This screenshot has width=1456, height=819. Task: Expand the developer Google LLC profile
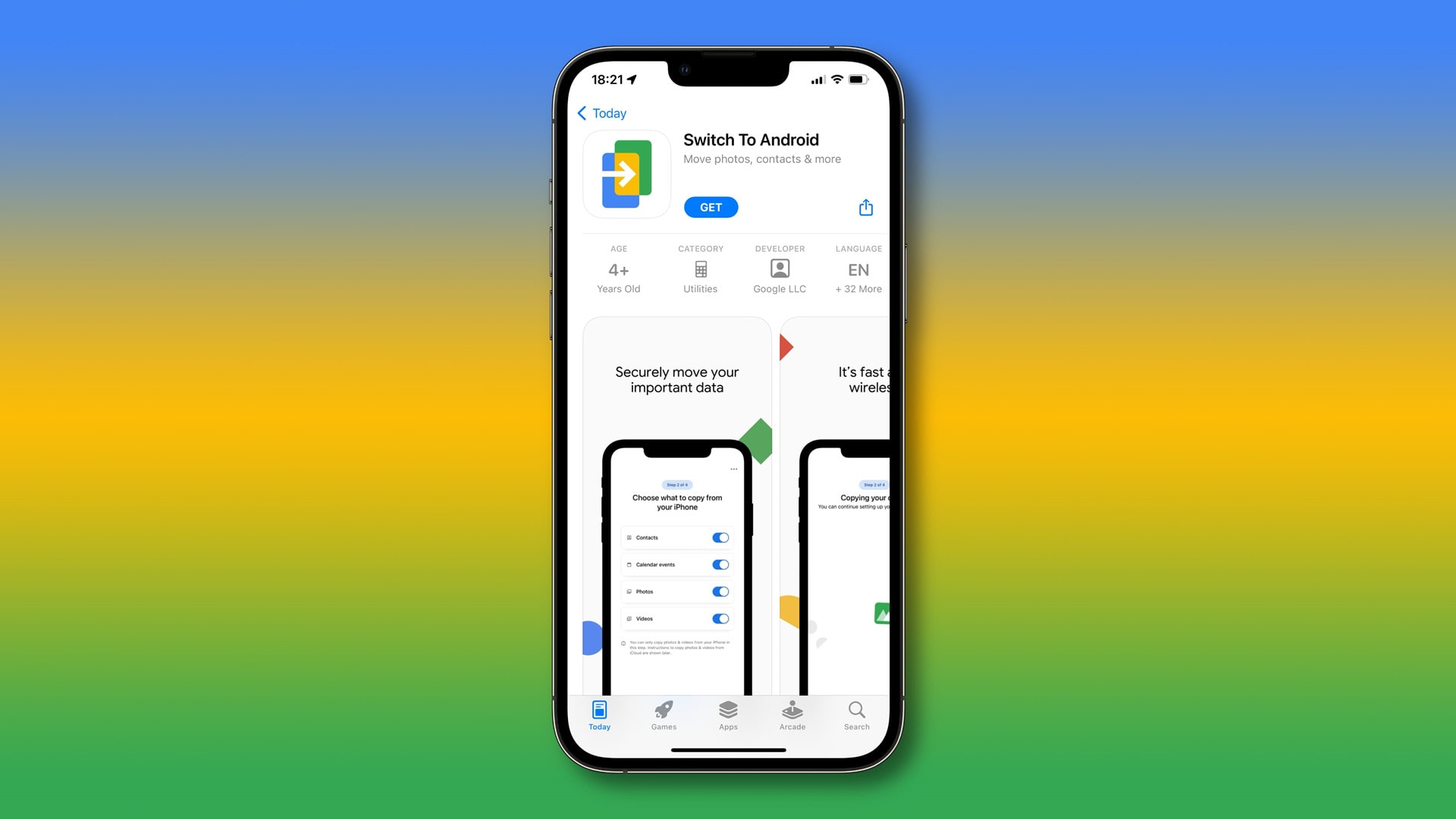pos(779,270)
